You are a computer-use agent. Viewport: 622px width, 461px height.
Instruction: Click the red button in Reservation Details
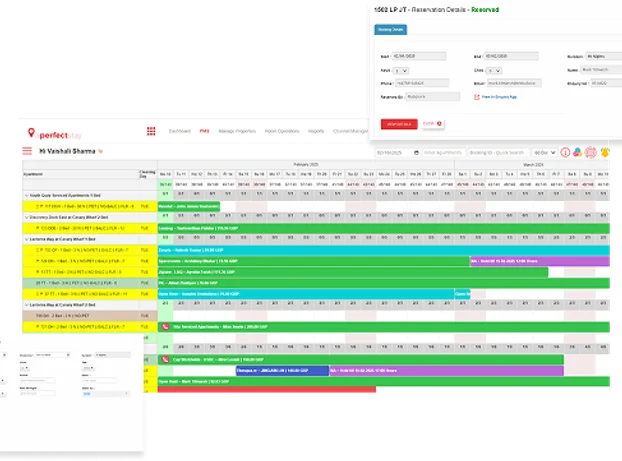click(x=399, y=124)
